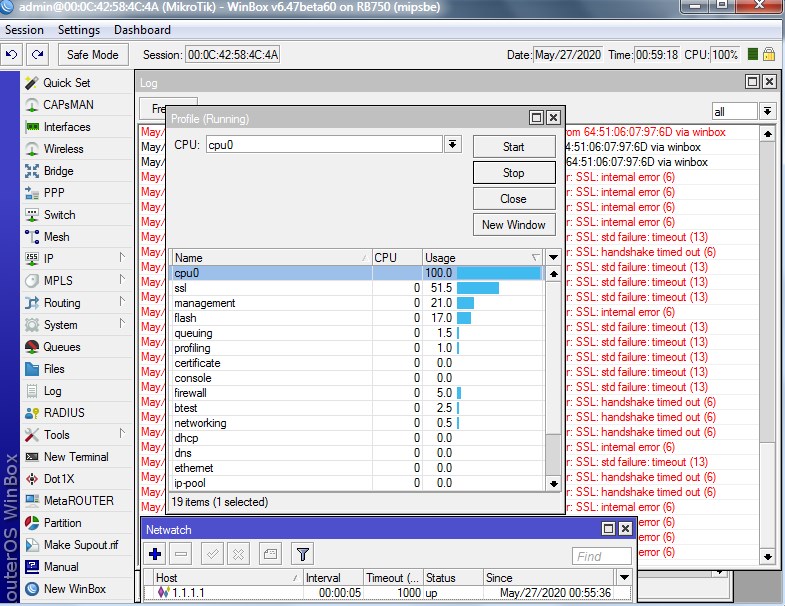Add new Netwatch host with plus icon
This screenshot has height=606, width=785.
pyautogui.click(x=155, y=554)
